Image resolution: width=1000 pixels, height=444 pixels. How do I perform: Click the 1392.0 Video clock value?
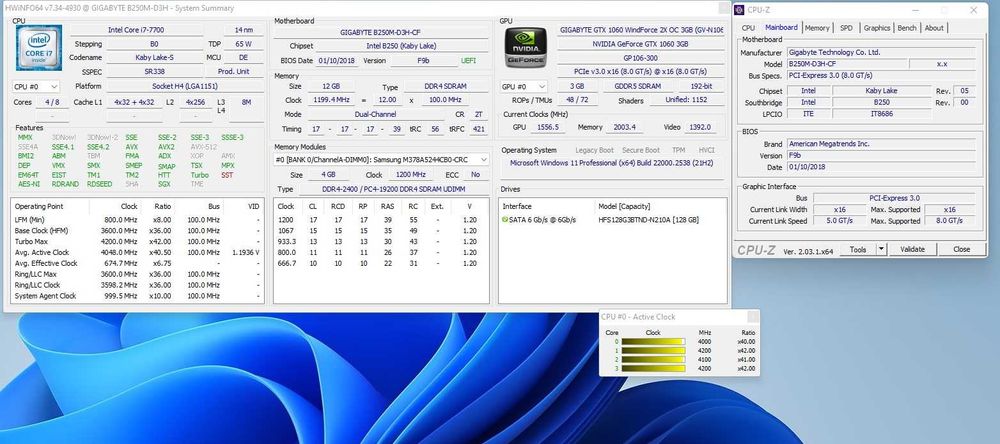click(700, 128)
